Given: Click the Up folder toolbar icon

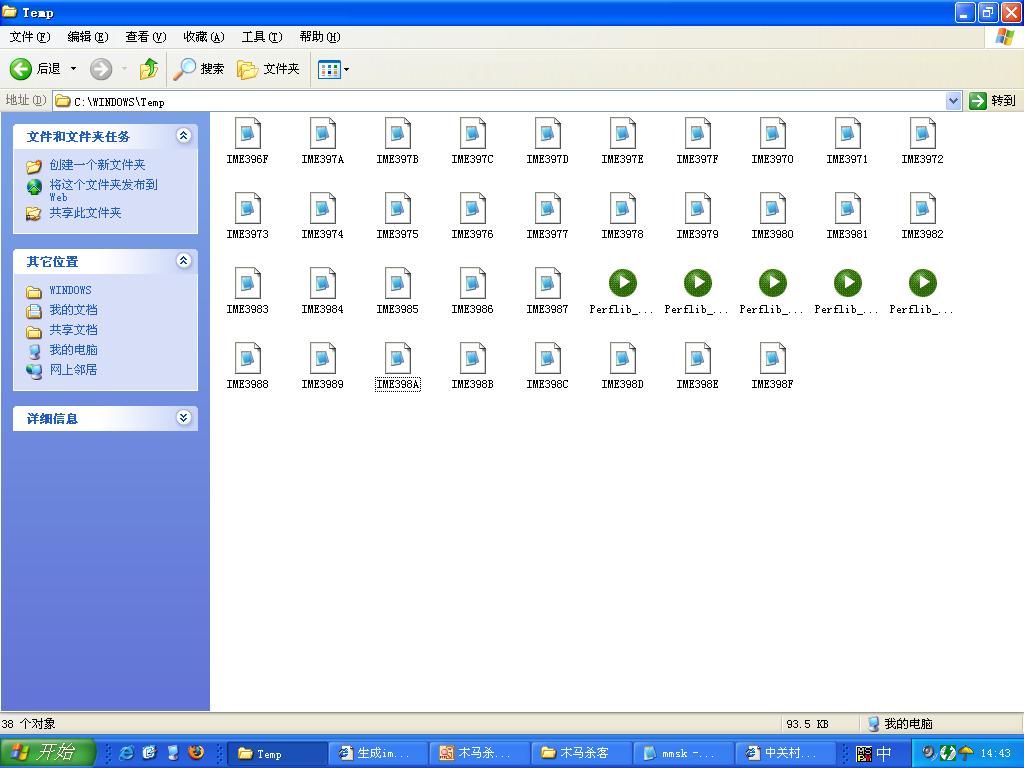Looking at the screenshot, I should pos(149,69).
